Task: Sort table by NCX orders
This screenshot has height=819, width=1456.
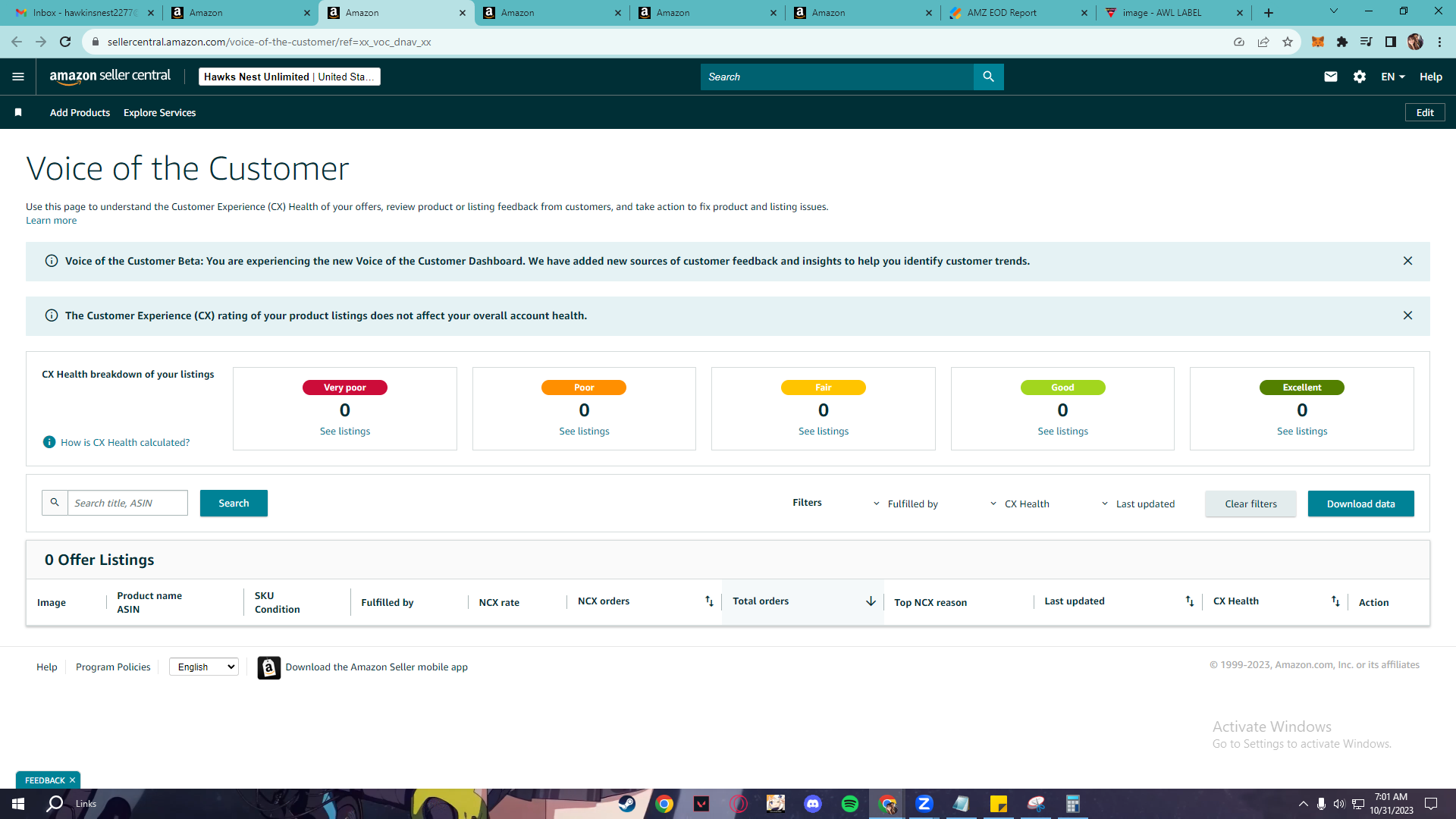Action: coord(709,601)
